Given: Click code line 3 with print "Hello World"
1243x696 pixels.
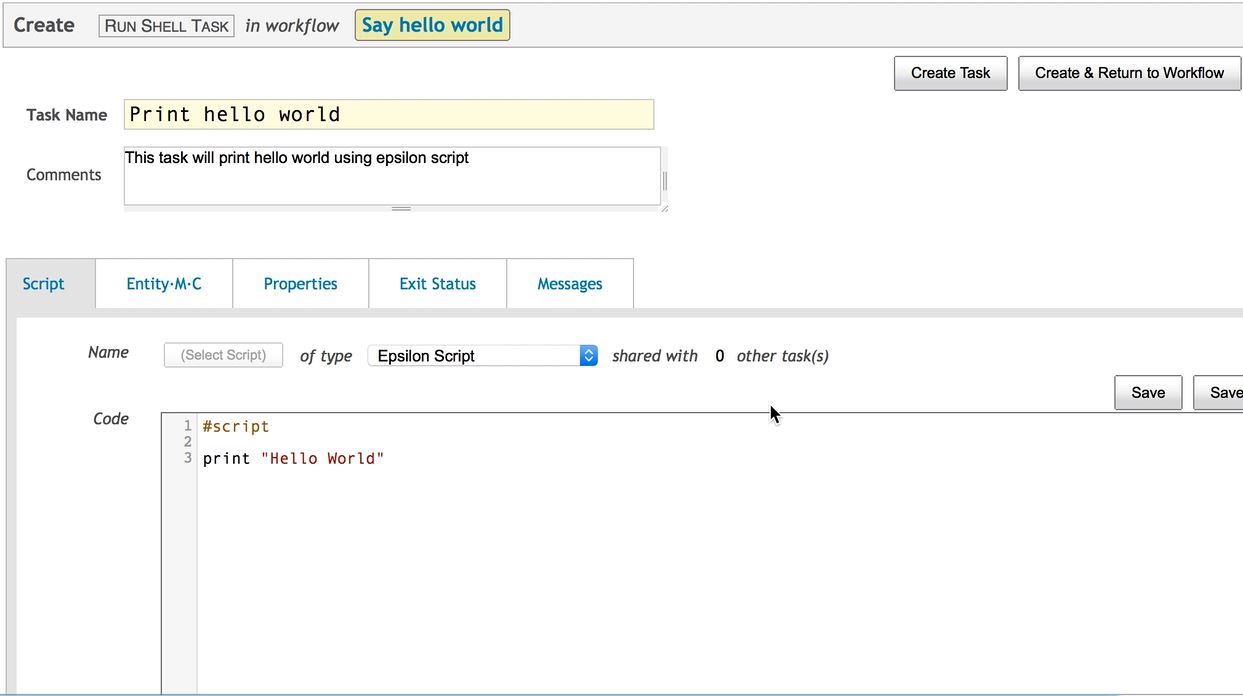Looking at the screenshot, I should [x=294, y=458].
